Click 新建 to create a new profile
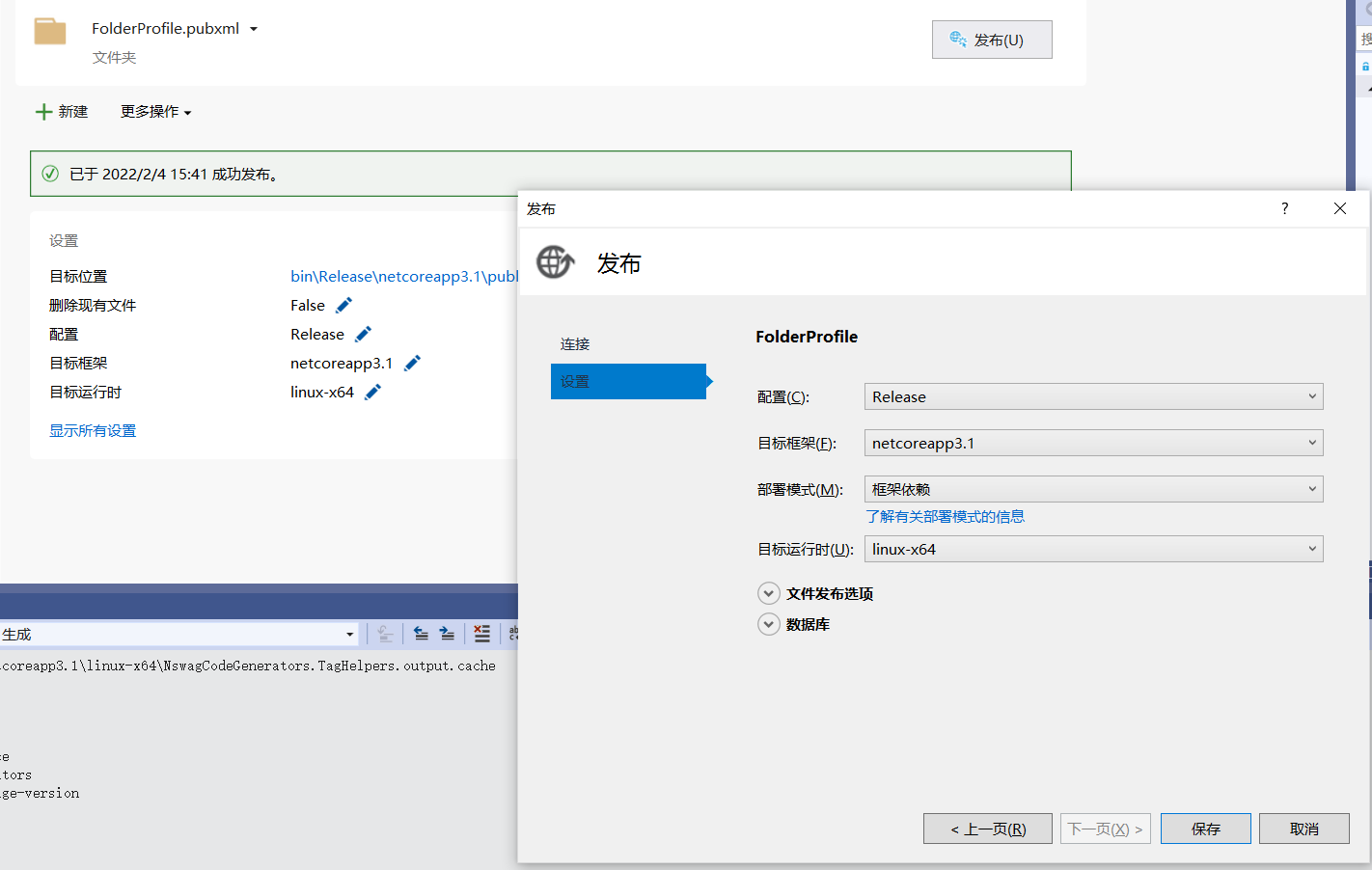Viewport: 1372px width, 870px height. tap(62, 112)
